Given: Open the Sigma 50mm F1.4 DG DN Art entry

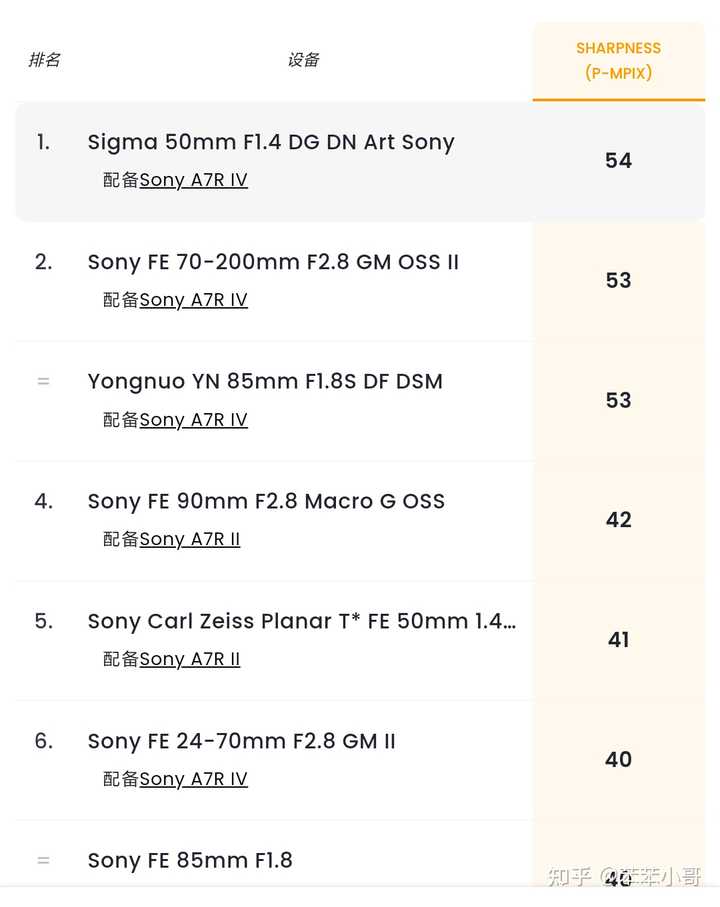Looking at the screenshot, I should (271, 142).
